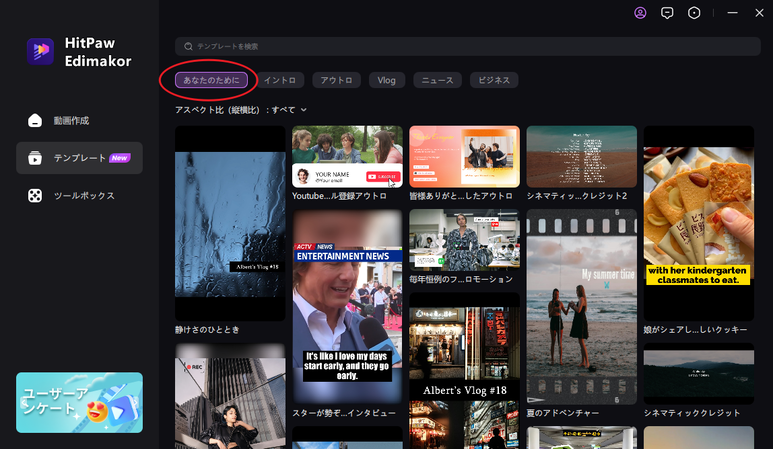Open the feedback message icon
Screen dimensions: 773x449
pyautogui.click(x=667, y=13)
